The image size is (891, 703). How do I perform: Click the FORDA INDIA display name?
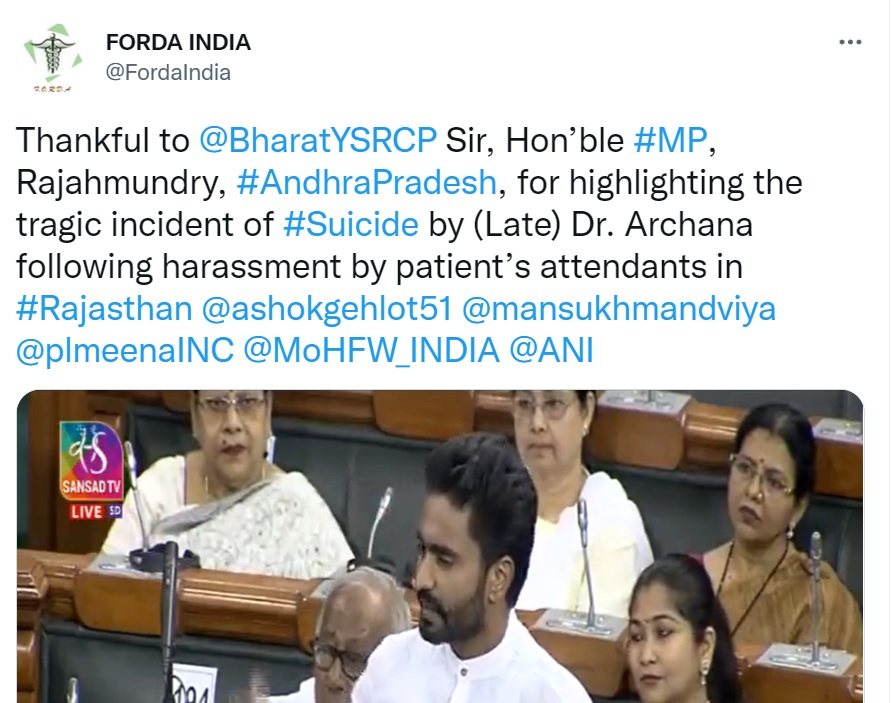pos(178,43)
